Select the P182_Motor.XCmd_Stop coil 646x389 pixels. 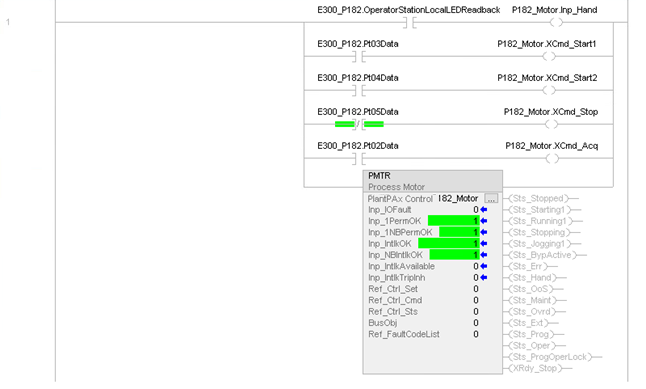[551, 124]
